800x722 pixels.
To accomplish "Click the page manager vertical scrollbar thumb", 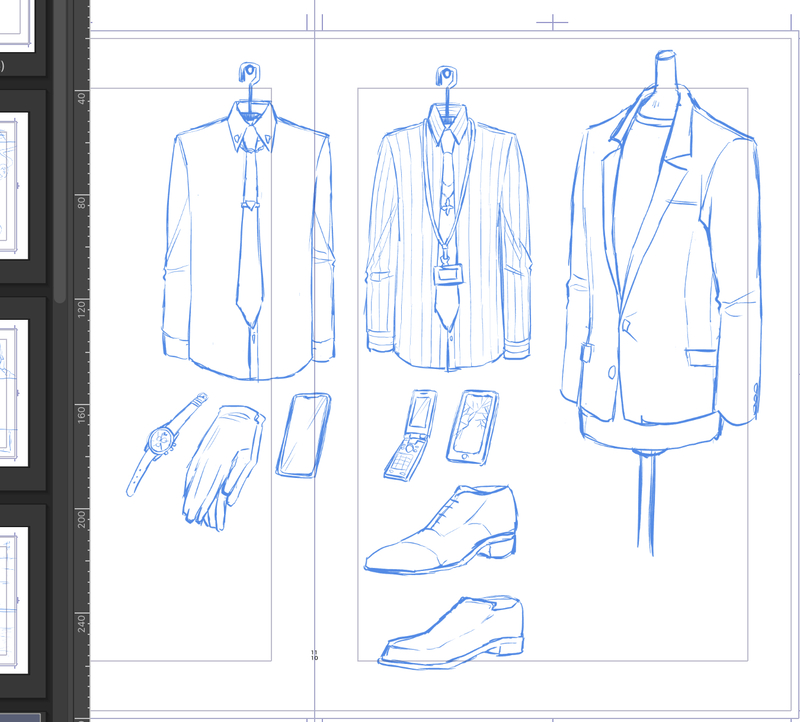I will pyautogui.click(x=60, y=151).
